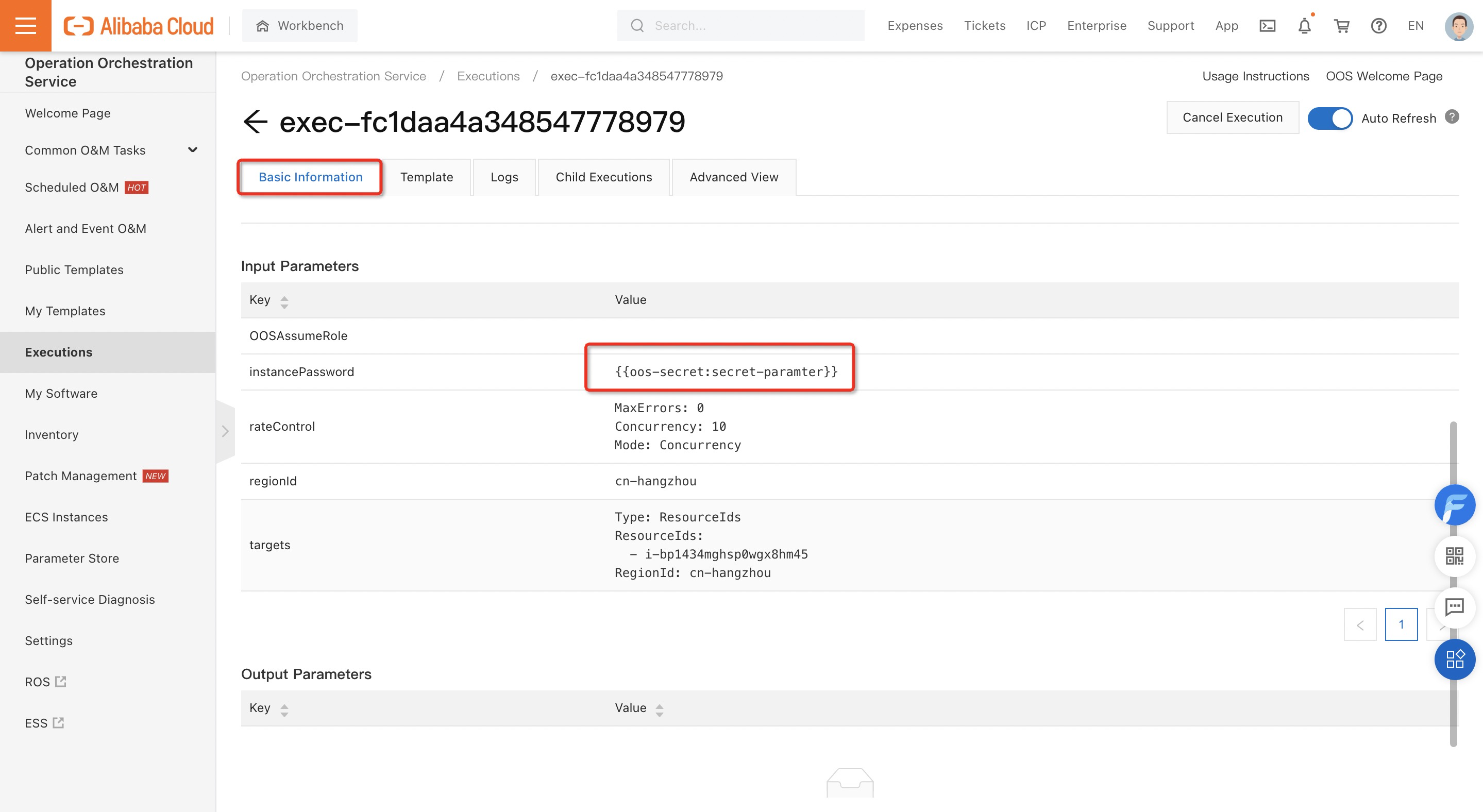Open Expenses in the top menu

[x=915, y=26]
